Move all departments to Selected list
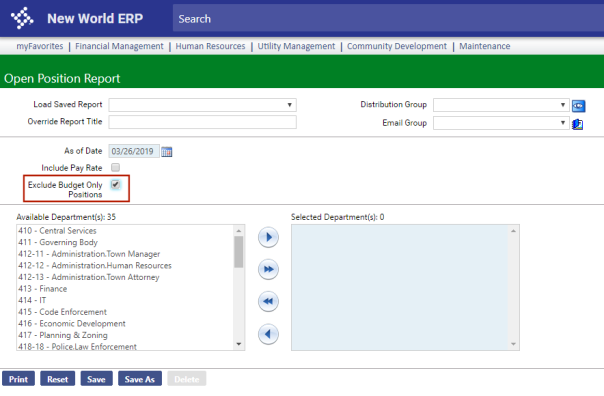The height and width of the screenshot is (396, 604). click(x=268, y=269)
